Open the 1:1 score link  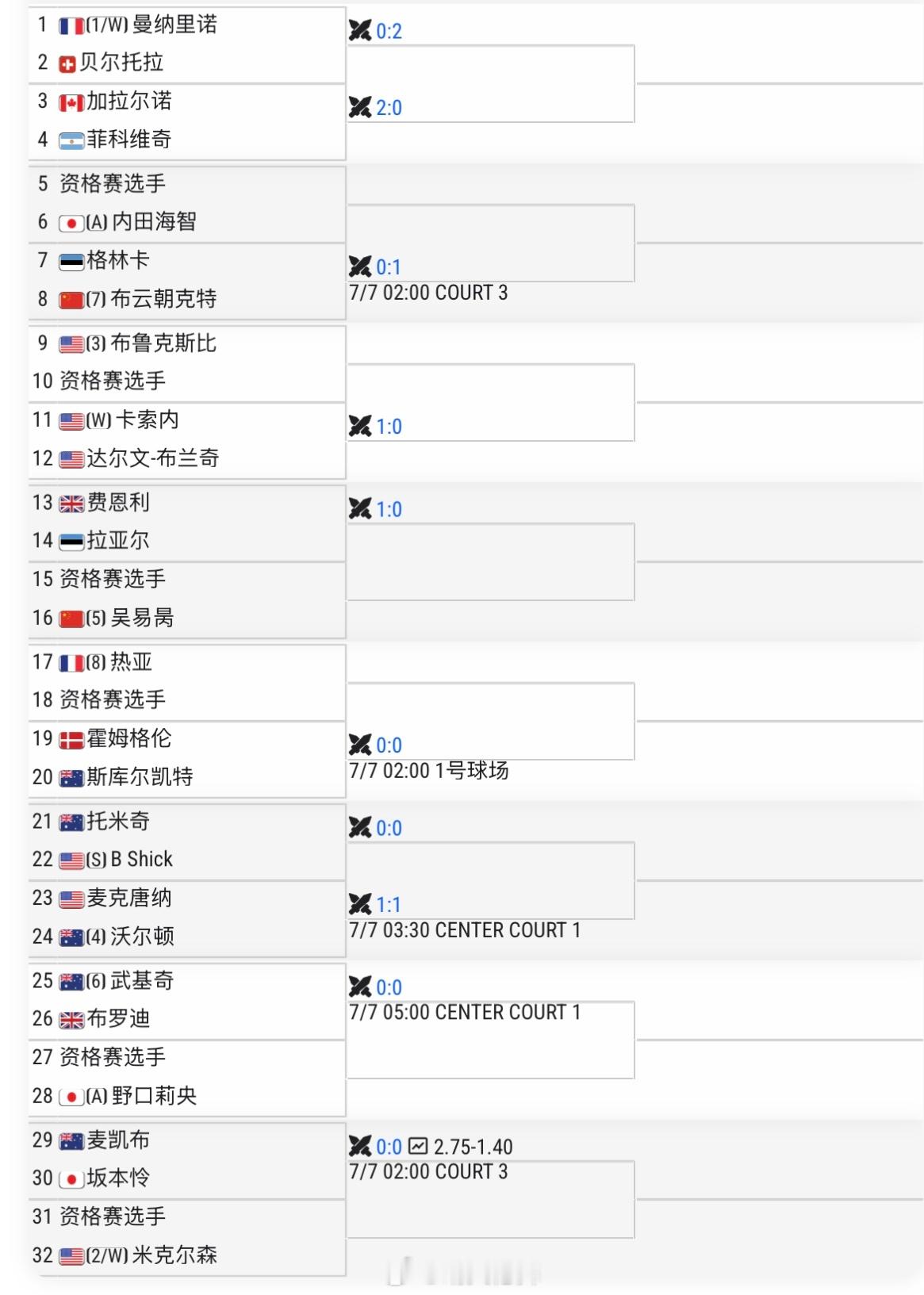click(x=389, y=905)
